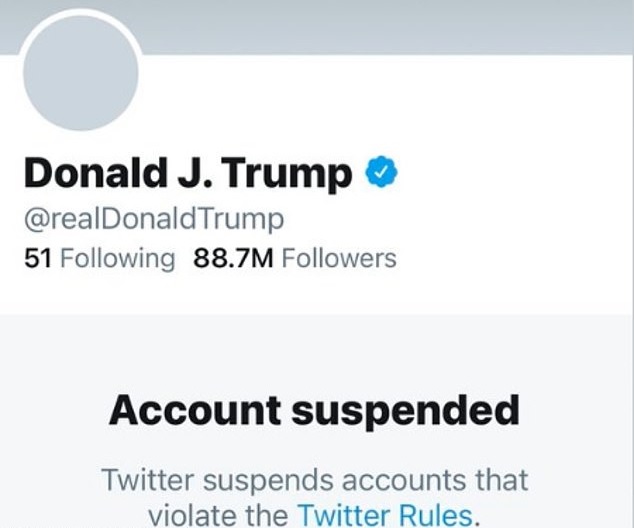Open the Twitter Rules link
The image size is (634, 528).
382,515
